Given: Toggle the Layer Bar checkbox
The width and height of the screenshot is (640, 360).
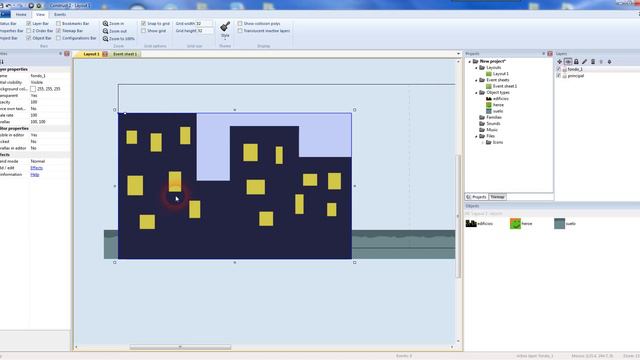Looking at the screenshot, I should [29, 24].
